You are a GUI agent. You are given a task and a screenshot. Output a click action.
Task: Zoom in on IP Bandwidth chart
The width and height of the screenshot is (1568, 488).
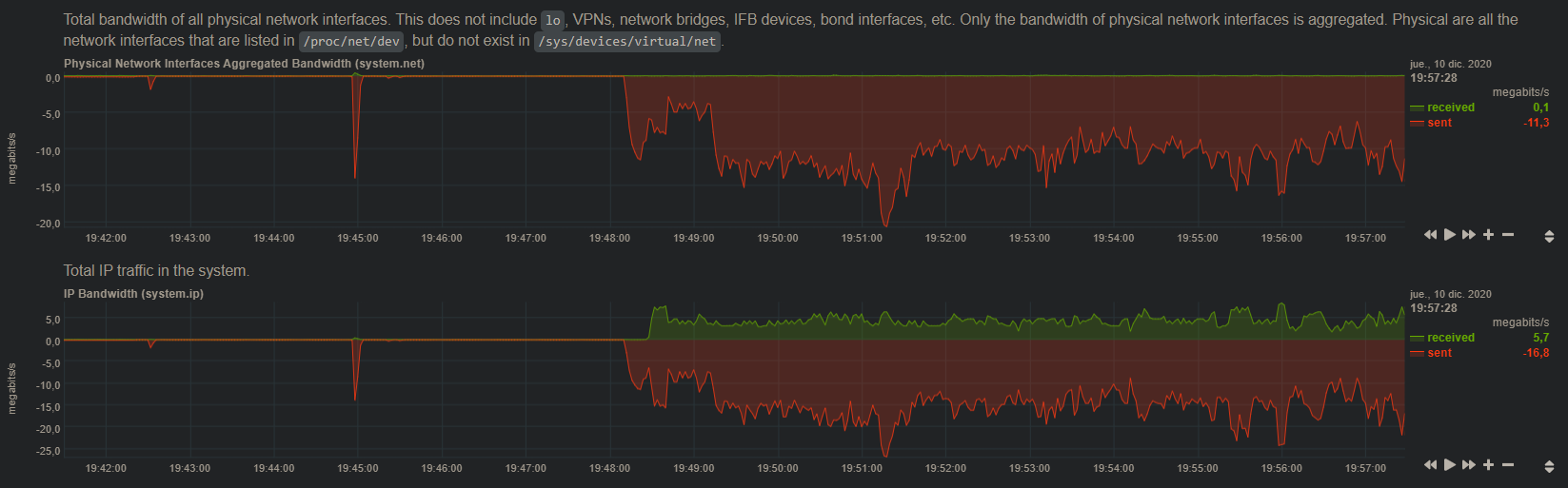click(x=1489, y=465)
